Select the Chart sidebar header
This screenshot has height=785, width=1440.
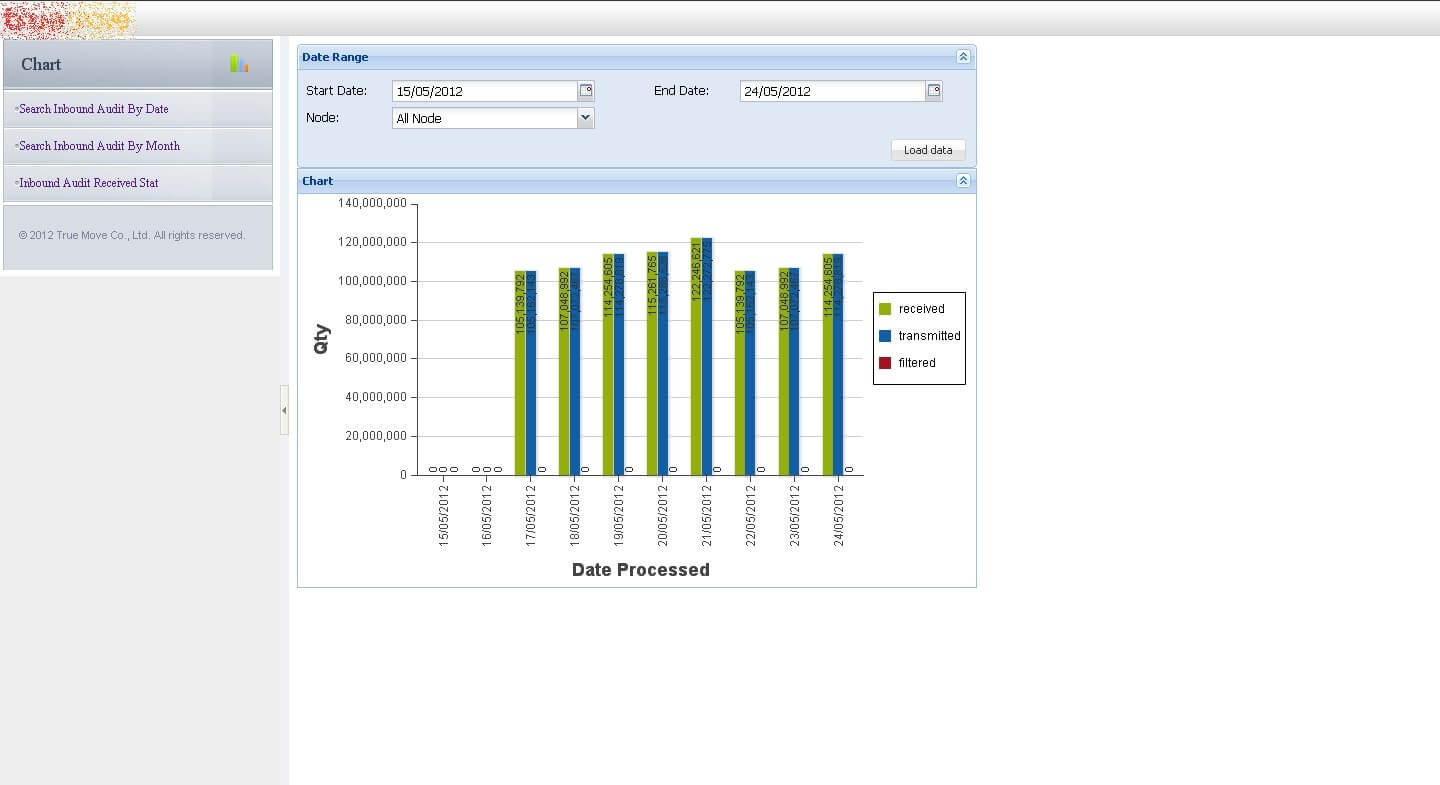click(x=138, y=64)
